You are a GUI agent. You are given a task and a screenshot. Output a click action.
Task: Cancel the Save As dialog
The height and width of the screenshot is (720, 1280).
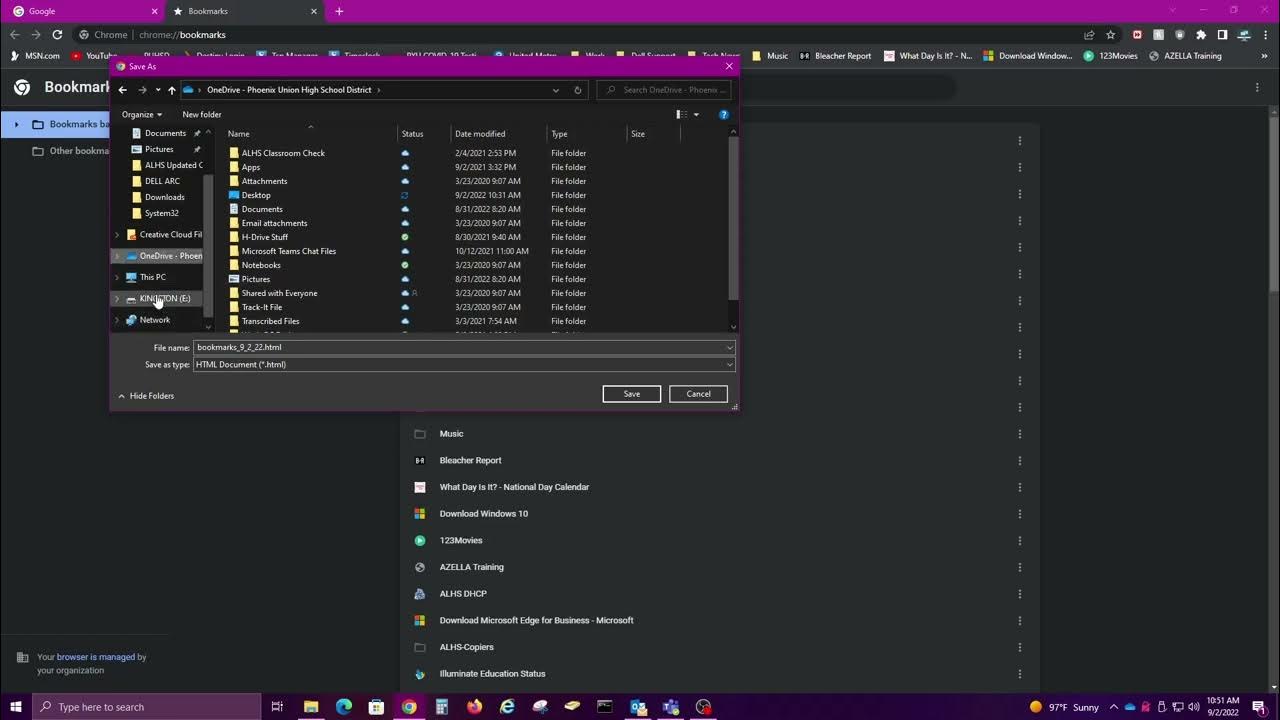pyautogui.click(x=698, y=394)
